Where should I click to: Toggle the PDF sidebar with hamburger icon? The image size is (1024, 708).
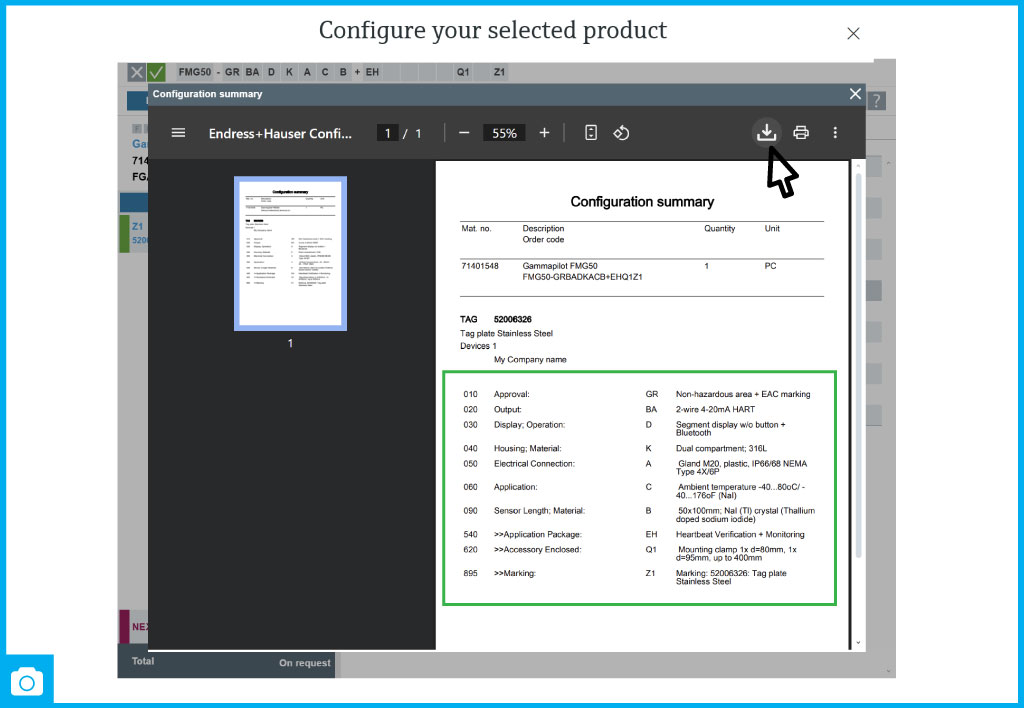tap(178, 133)
